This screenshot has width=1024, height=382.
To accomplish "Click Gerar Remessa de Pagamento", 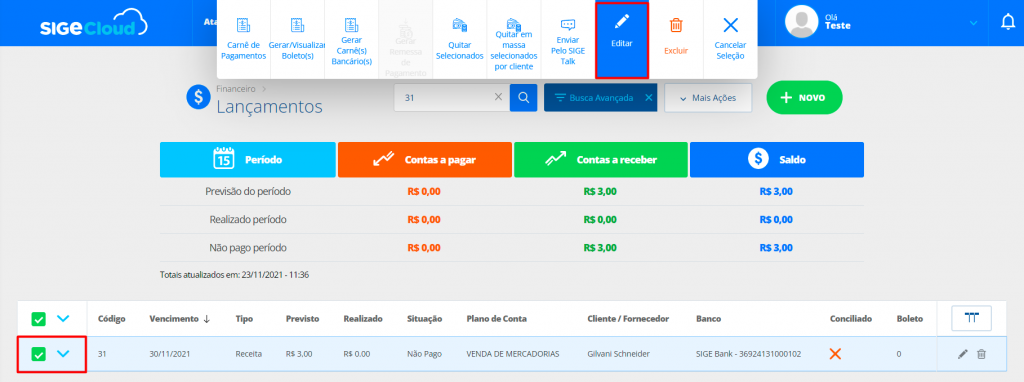I will tap(405, 39).
